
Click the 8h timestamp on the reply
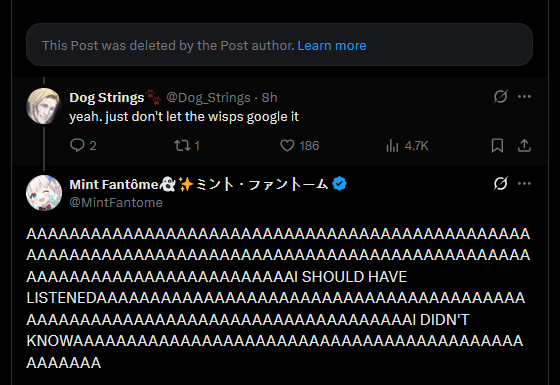(x=269, y=98)
